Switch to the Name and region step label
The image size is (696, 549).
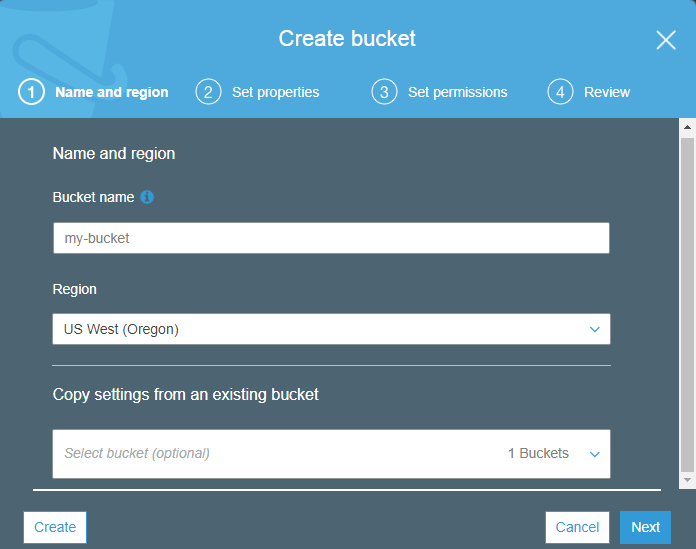112,92
